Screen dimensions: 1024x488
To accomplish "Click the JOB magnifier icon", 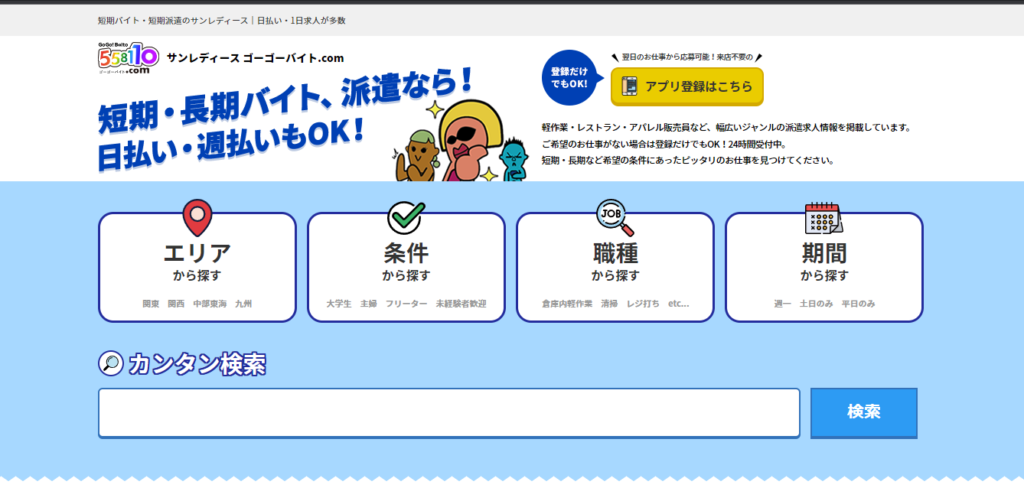I will tap(615, 218).
